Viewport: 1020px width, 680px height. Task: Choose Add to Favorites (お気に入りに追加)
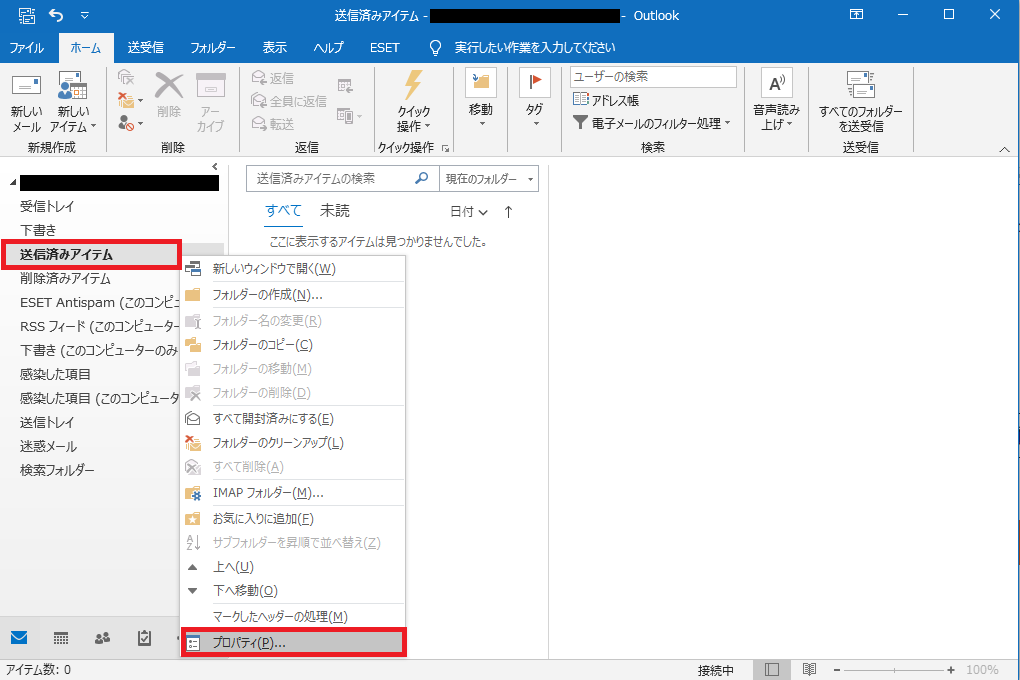click(x=293, y=519)
